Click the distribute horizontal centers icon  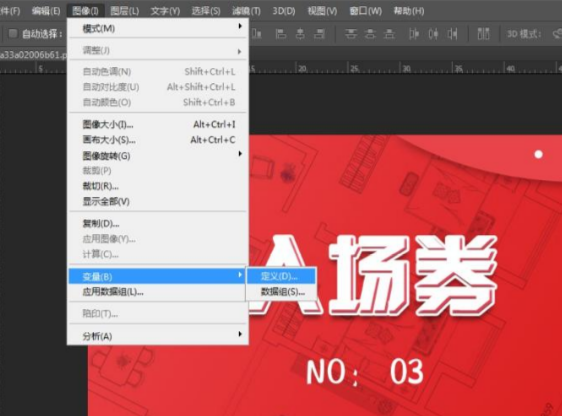coord(433,34)
